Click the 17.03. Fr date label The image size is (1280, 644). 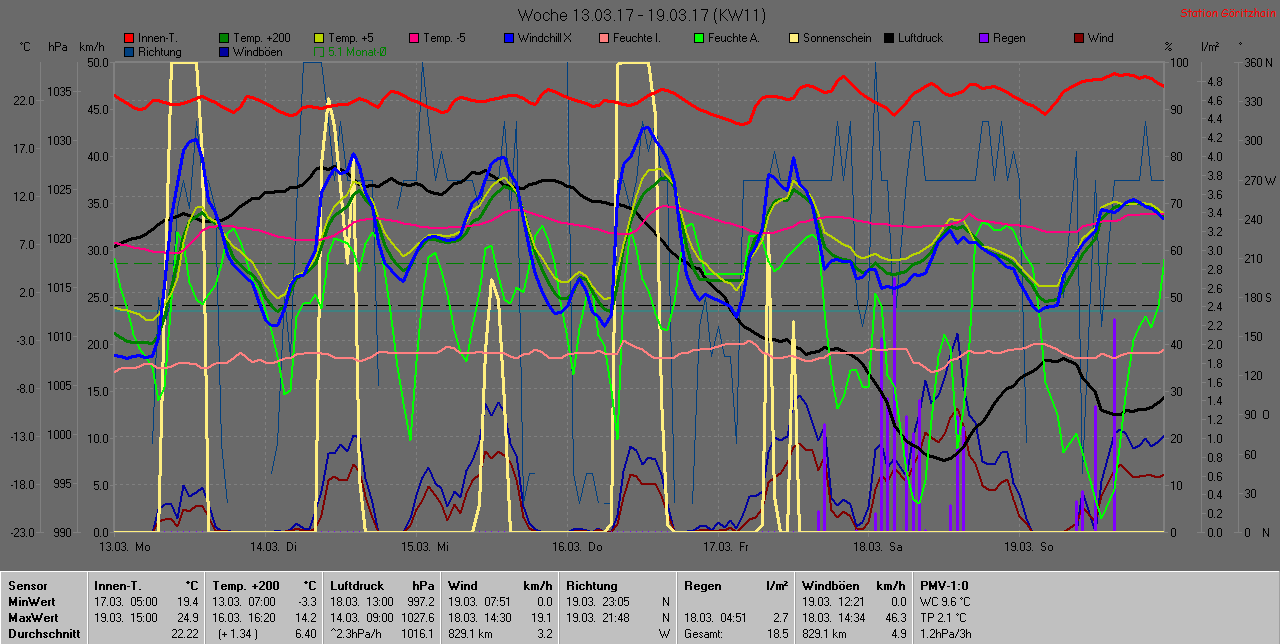point(726,547)
